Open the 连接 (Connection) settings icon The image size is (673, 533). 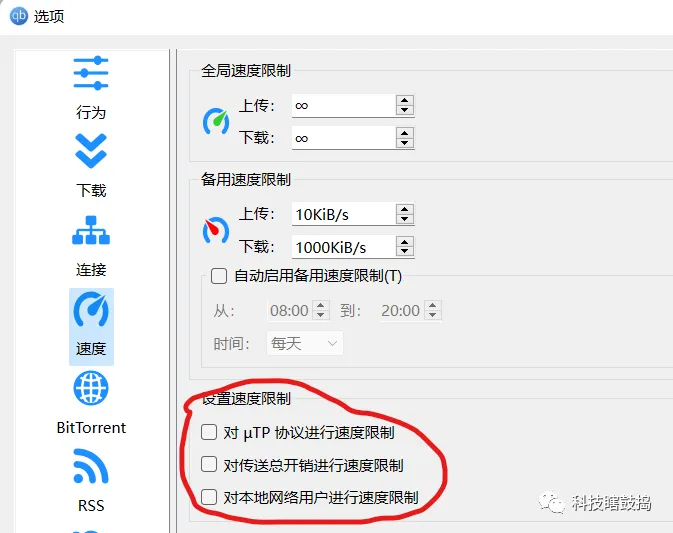[x=91, y=230]
